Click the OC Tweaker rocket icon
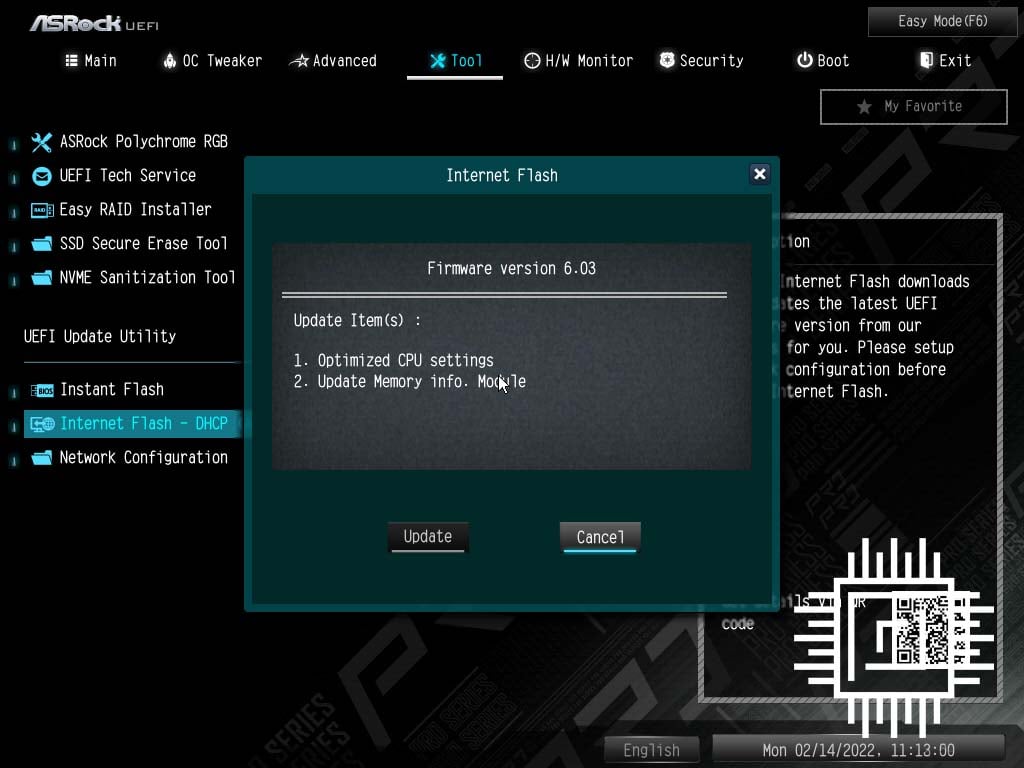The image size is (1024, 768). (x=170, y=61)
